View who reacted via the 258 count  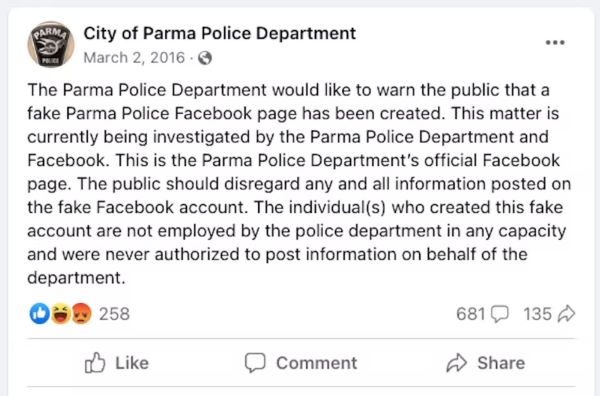click(114, 314)
